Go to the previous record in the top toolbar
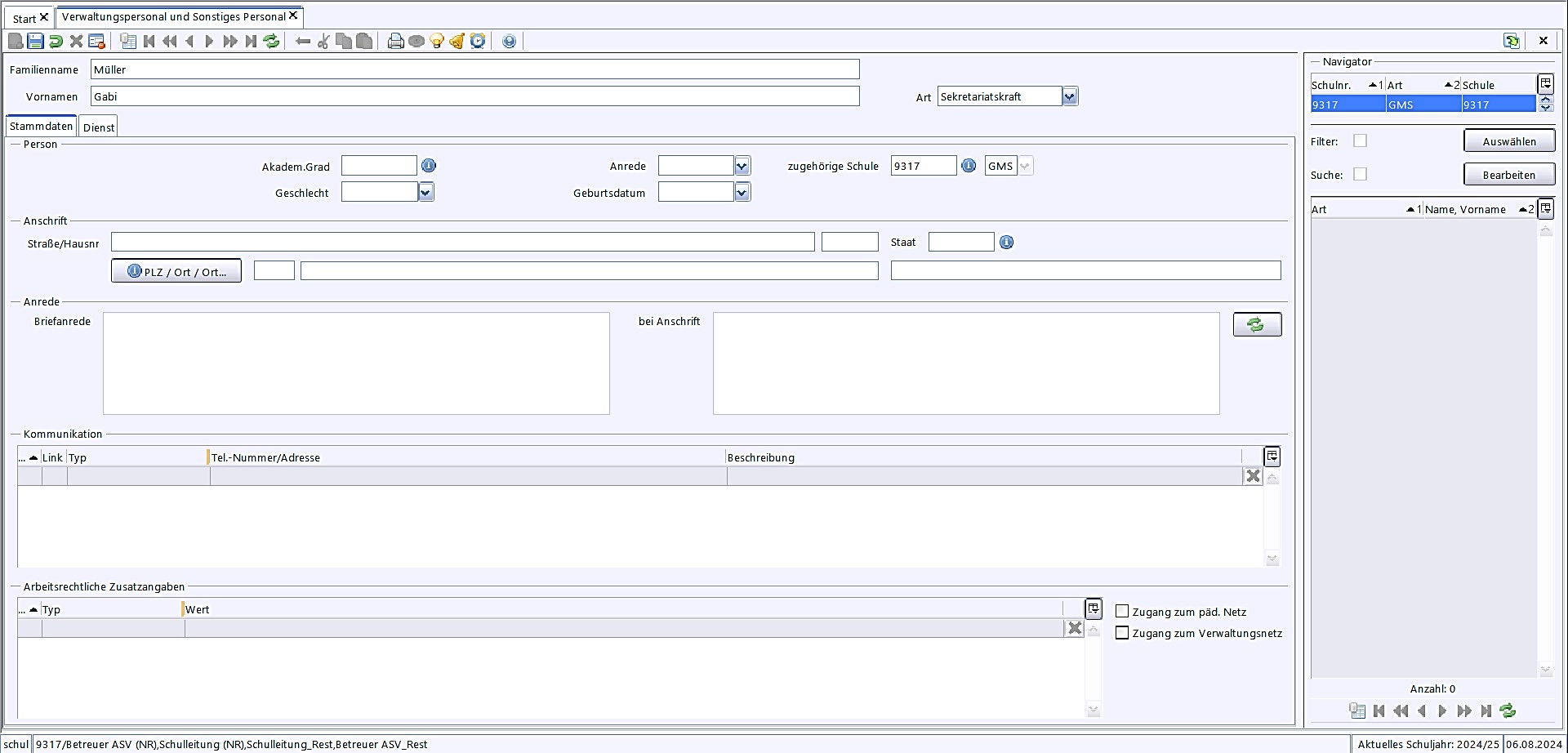This screenshot has width=1568, height=753. coord(189,41)
